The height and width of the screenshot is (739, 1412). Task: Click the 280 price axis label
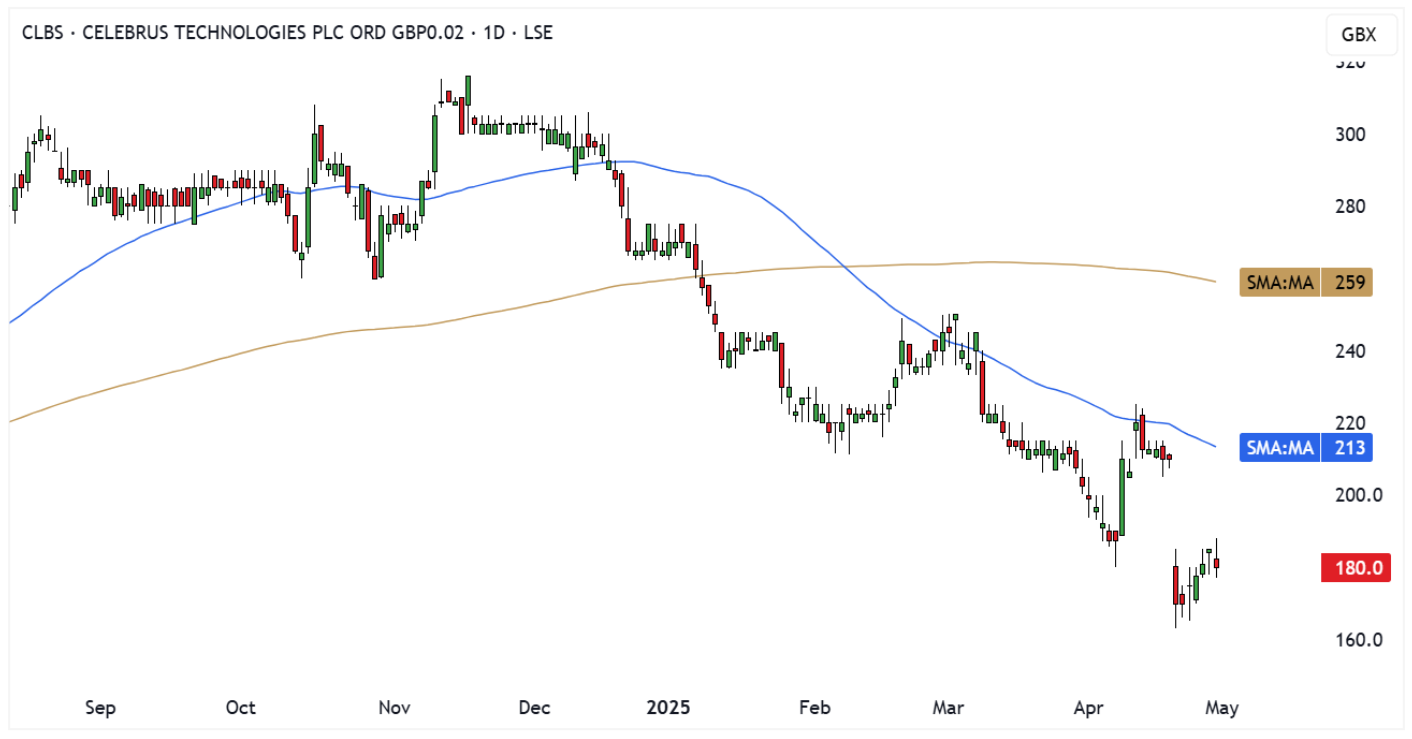coord(1351,207)
